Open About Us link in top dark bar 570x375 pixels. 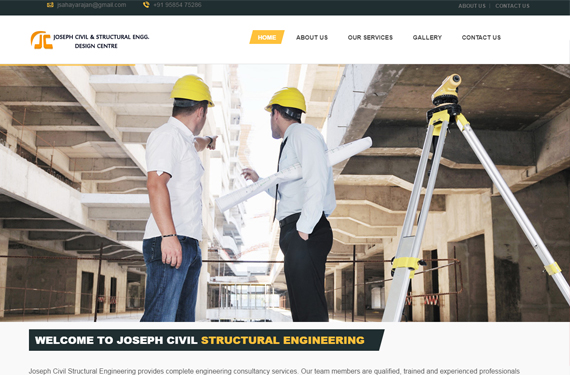[x=472, y=6]
